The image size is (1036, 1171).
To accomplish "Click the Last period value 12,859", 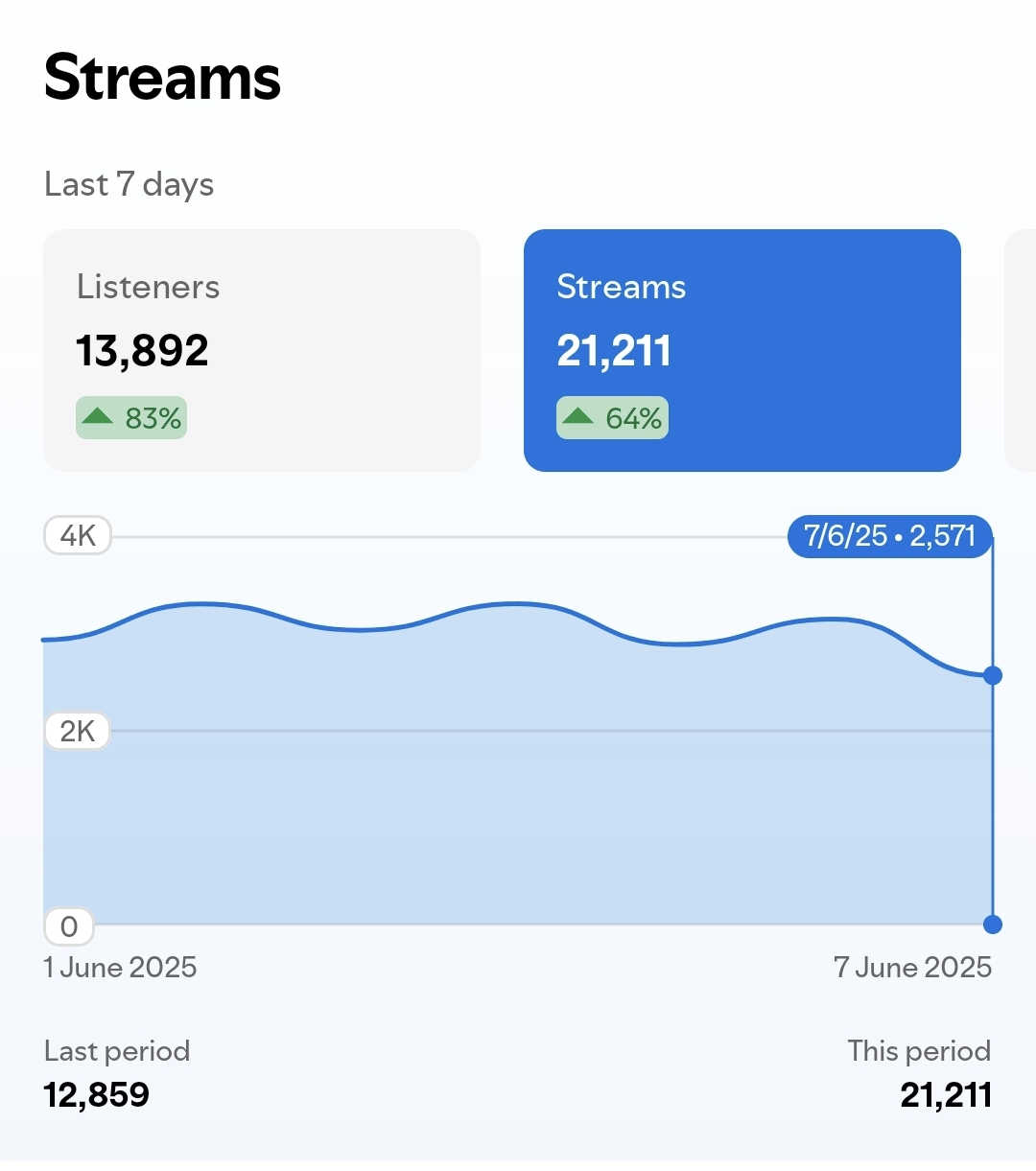I will tap(97, 1095).
